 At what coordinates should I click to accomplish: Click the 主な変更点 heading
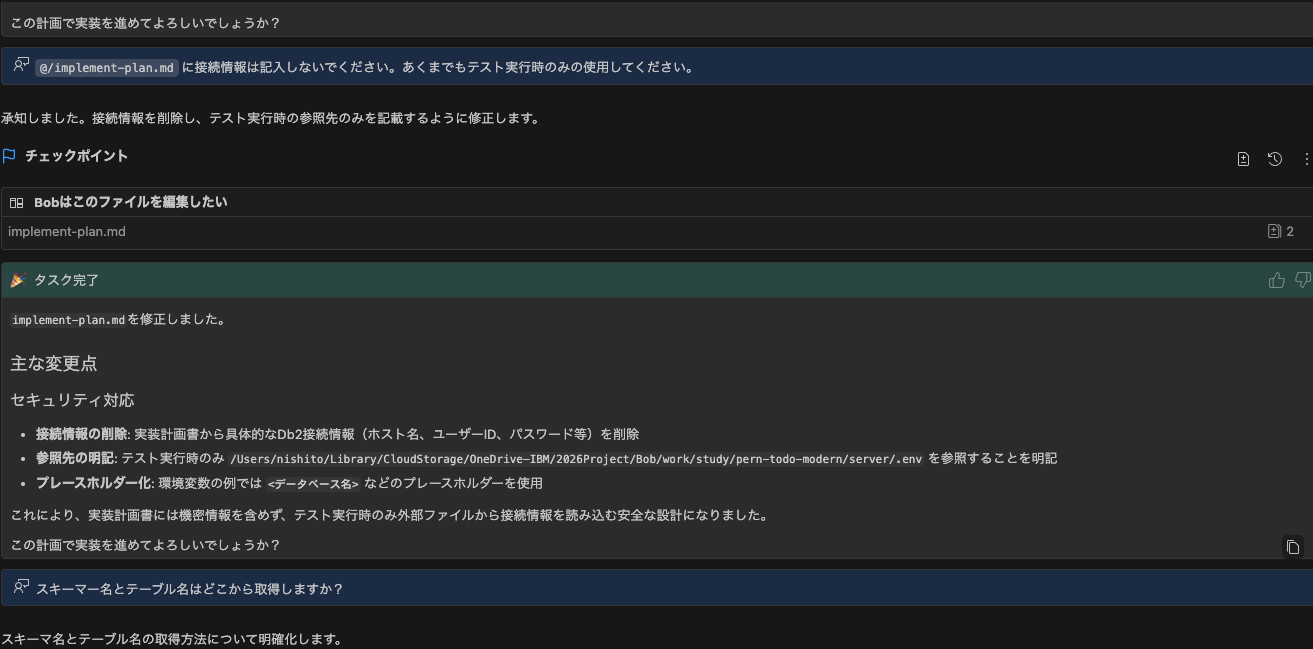pyautogui.click(x=54, y=363)
